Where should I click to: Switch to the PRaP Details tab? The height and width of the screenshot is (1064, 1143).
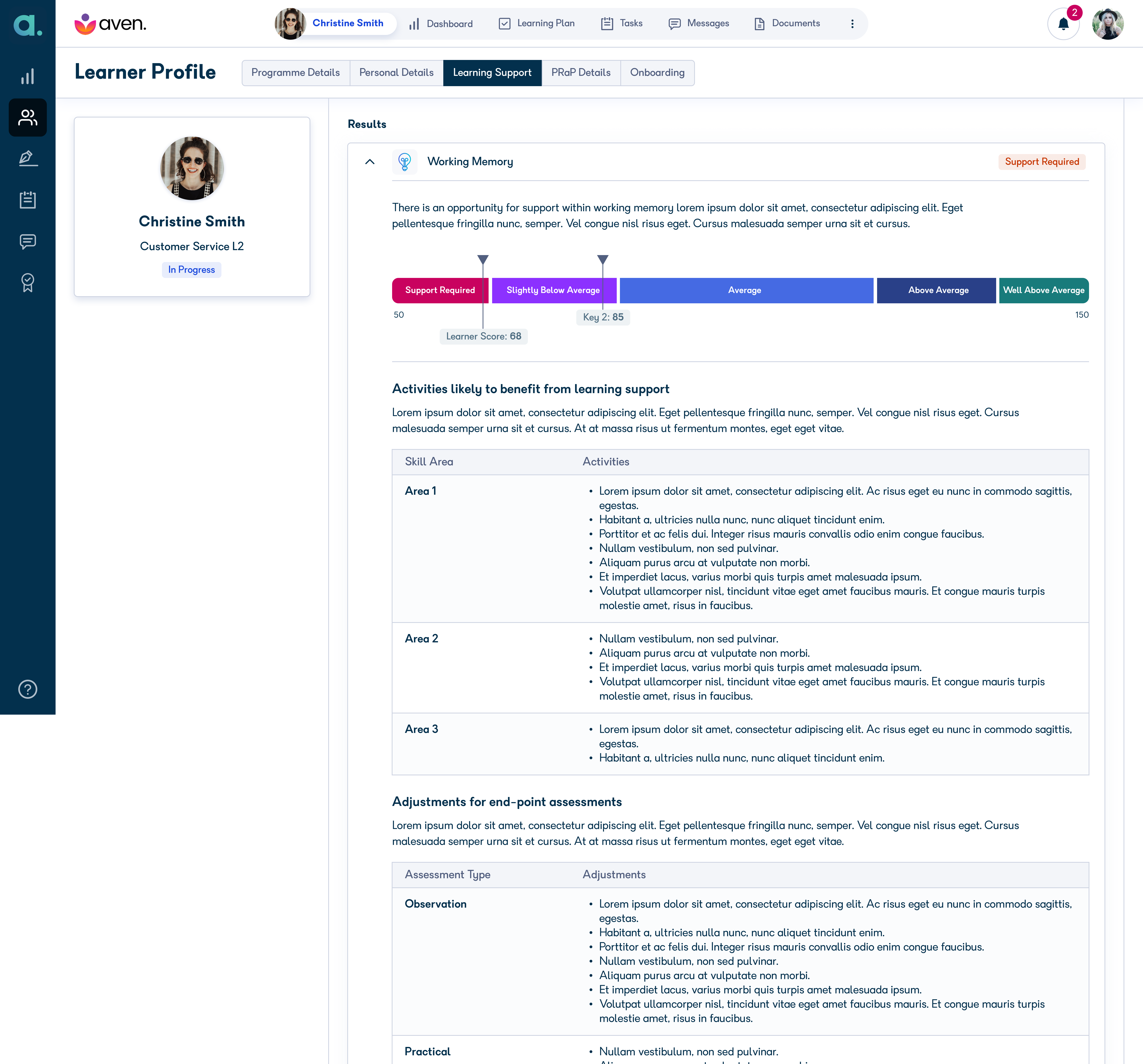click(581, 72)
